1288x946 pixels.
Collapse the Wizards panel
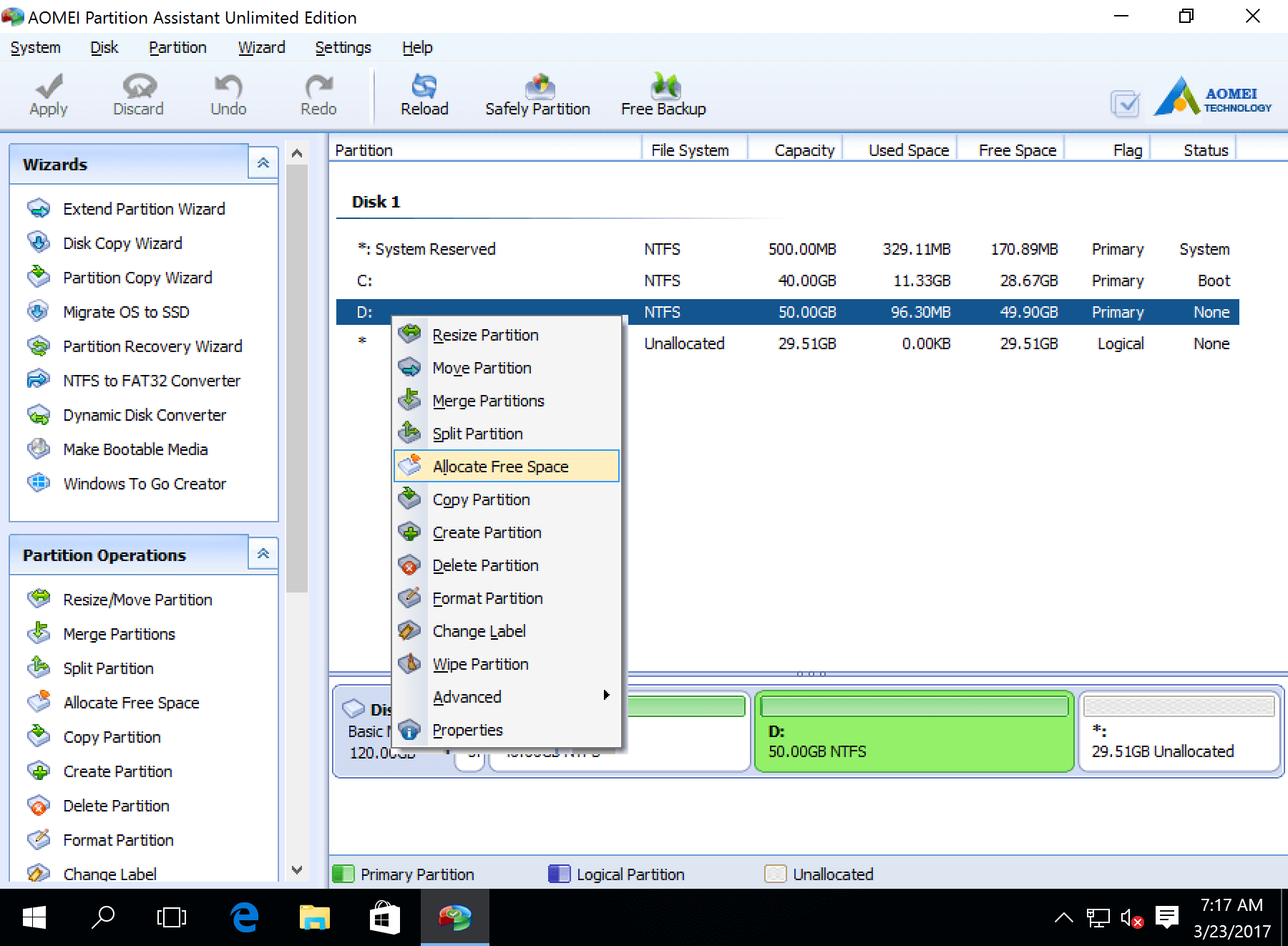pos(263,163)
